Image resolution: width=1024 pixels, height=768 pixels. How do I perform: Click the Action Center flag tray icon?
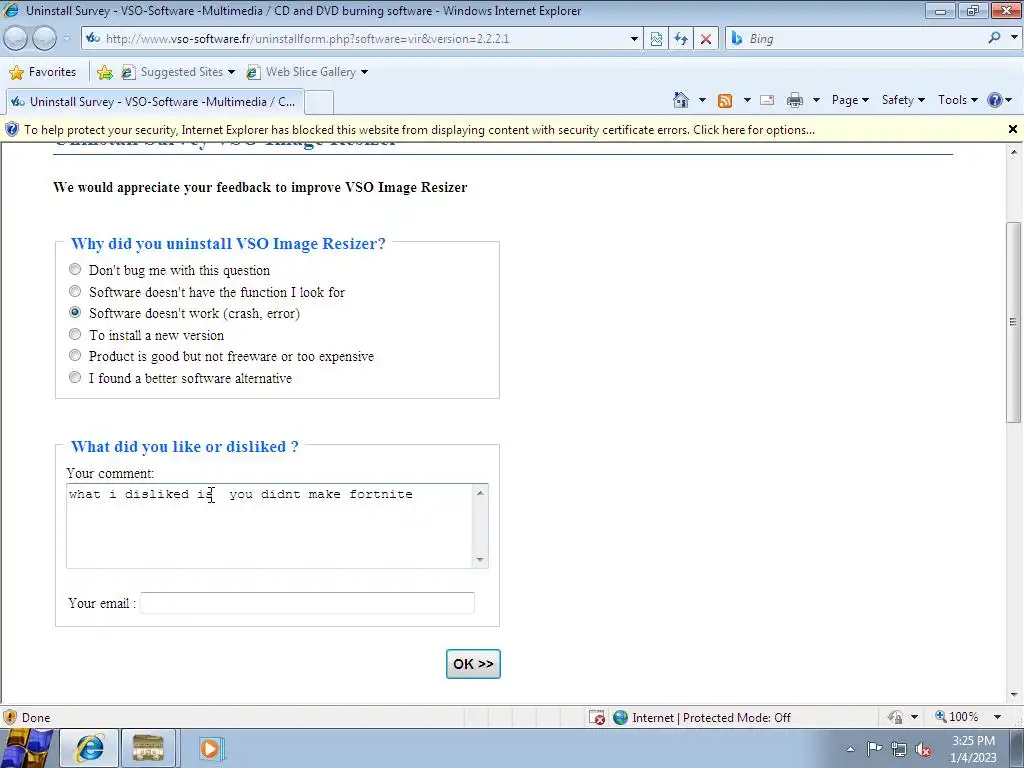pos(874,749)
